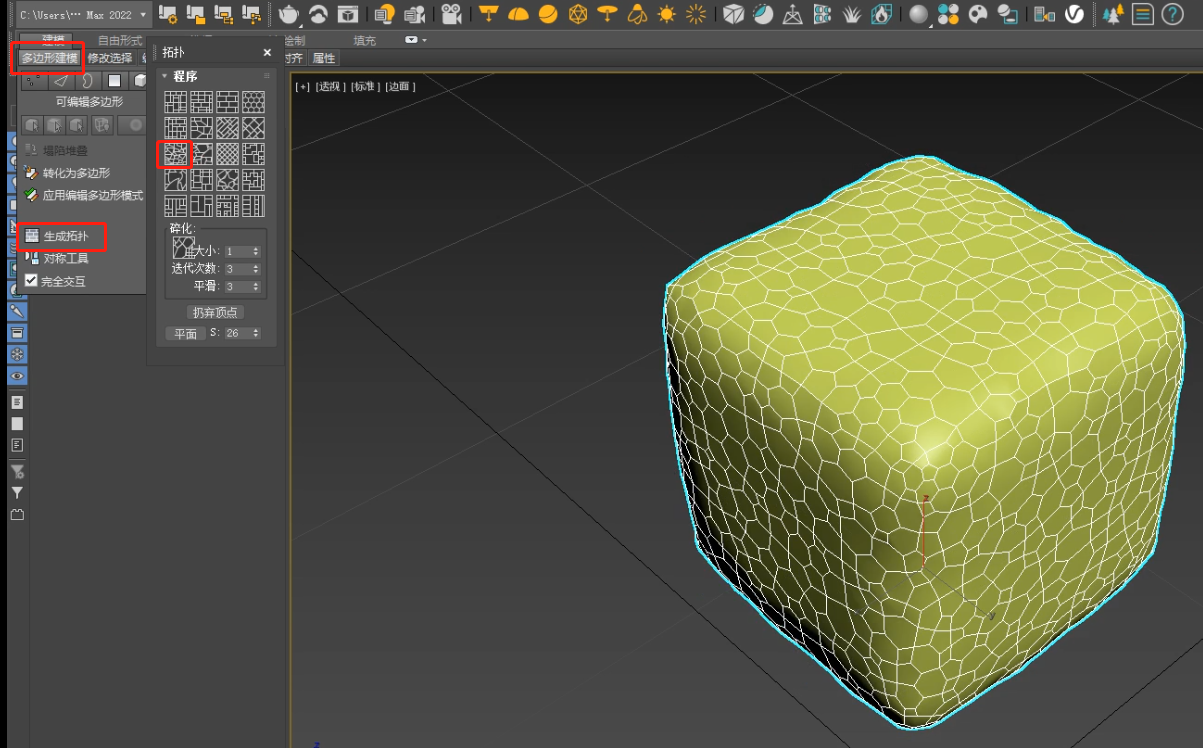
Task: Switch to the 自由形式 ribbon tab
Action: (x=119, y=40)
